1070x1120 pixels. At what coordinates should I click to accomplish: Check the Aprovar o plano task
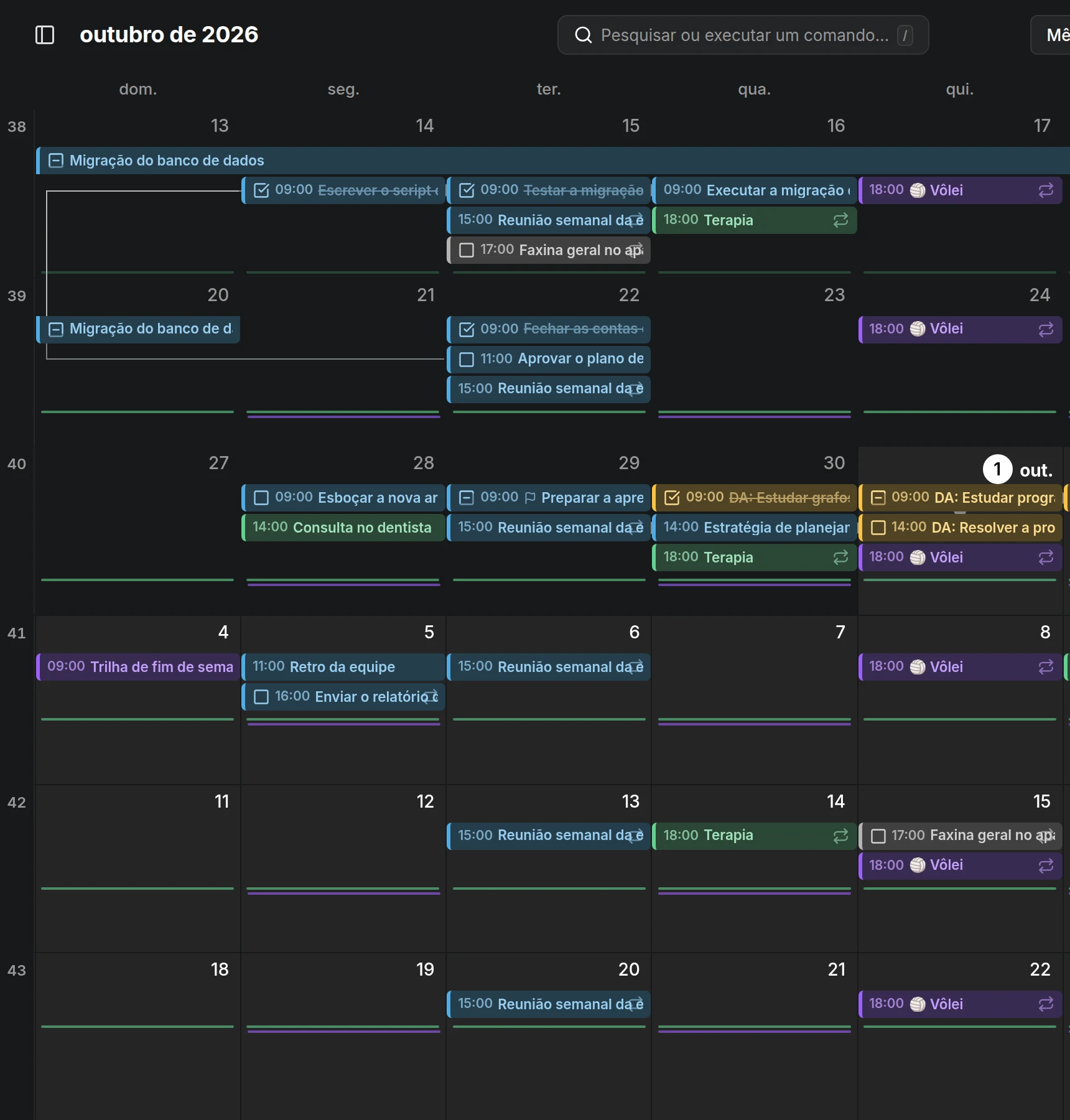coord(466,359)
